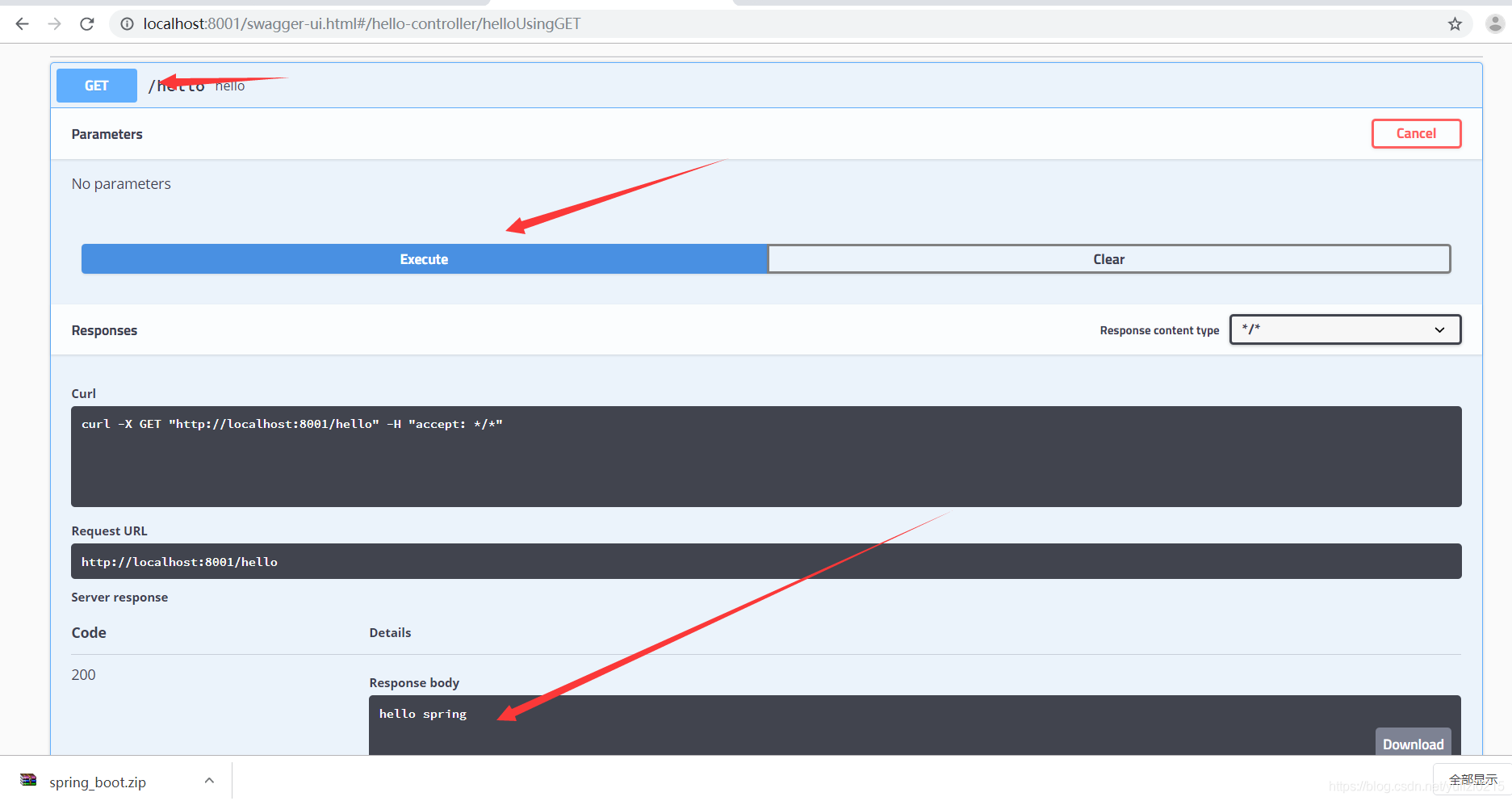Screen dimensions: 1512x801
Task: Download the response body
Action: 1413,744
